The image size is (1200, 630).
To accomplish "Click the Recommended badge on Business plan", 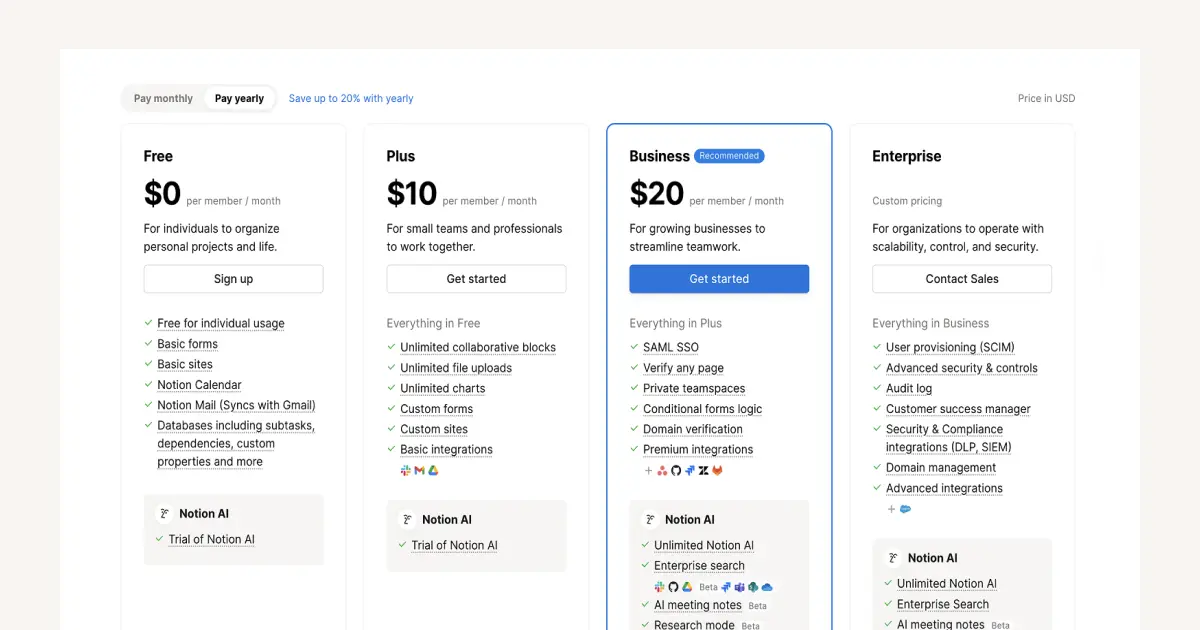I will (729, 155).
